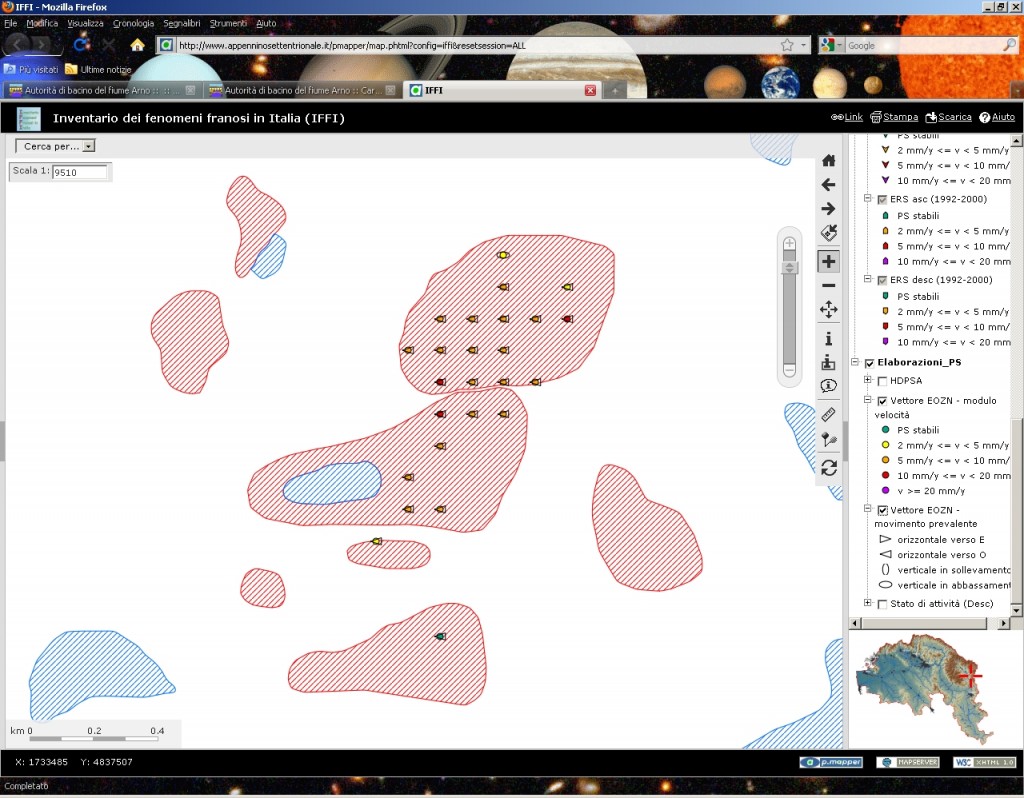Select the zoom out minus tool
1024x798 pixels.
pos(828,286)
